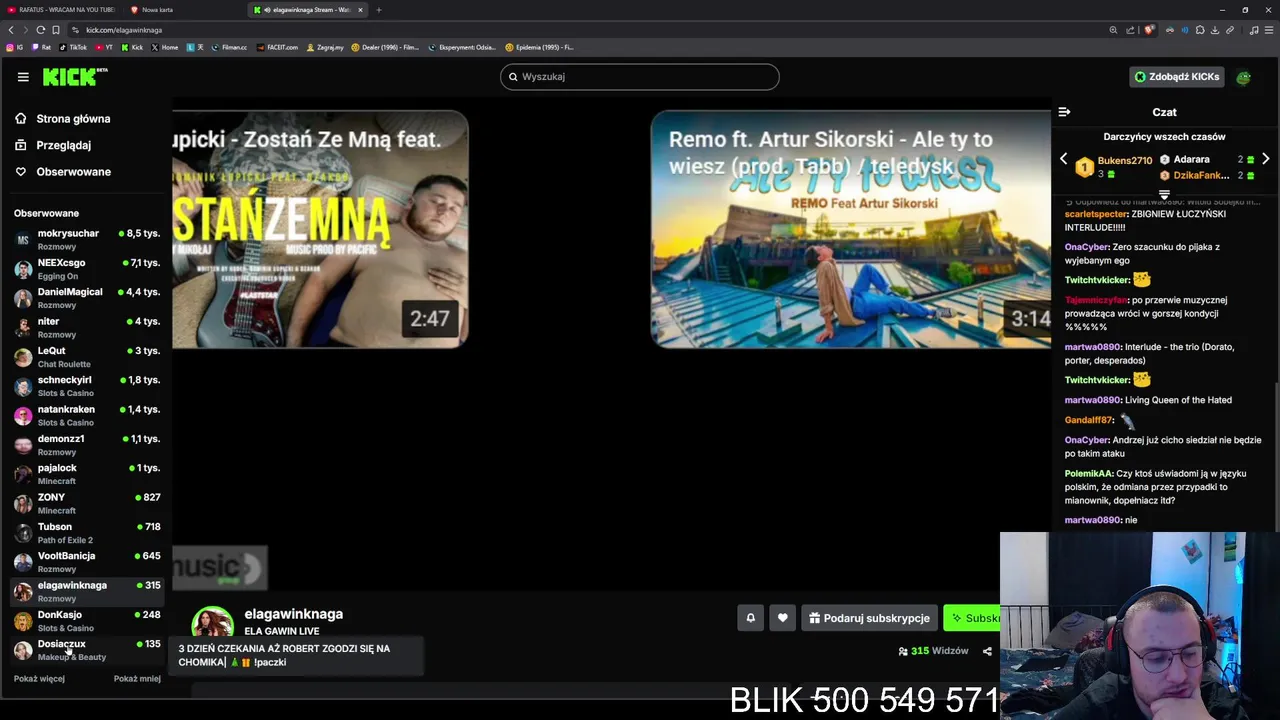Image resolution: width=1280 pixels, height=720 pixels.
Task: Click chat username OnaCyber on Zero szacunku message
Action: pos(1087,247)
